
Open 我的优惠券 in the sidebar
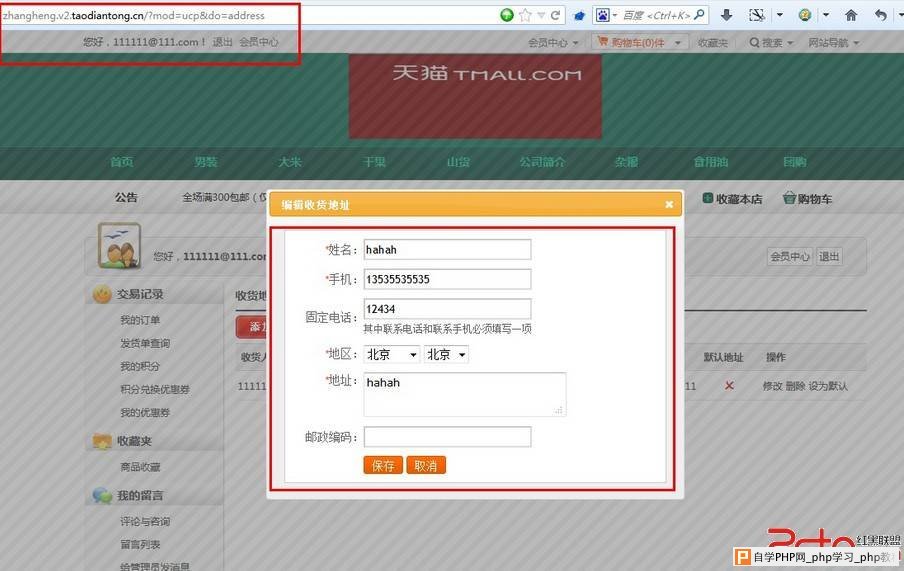coord(145,412)
